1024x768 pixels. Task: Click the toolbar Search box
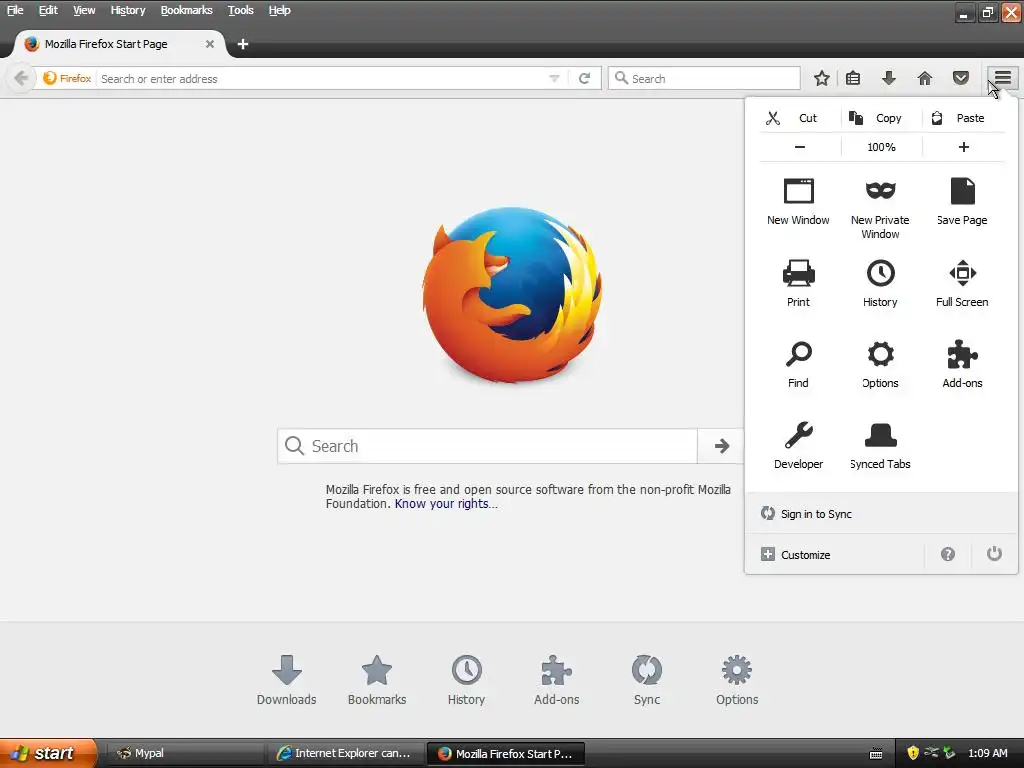tap(704, 78)
